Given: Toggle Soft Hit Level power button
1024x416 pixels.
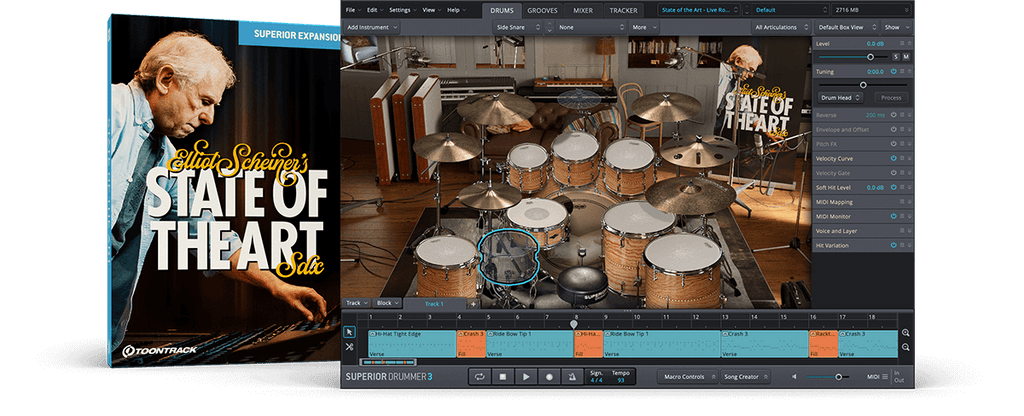Looking at the screenshot, I should point(893,187).
